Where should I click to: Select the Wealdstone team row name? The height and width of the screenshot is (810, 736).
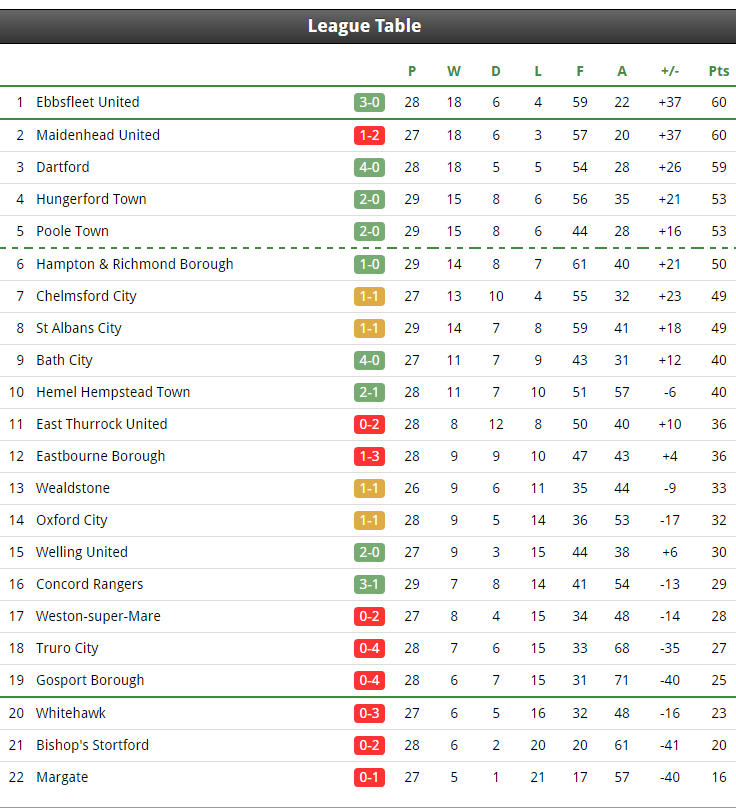(x=73, y=488)
